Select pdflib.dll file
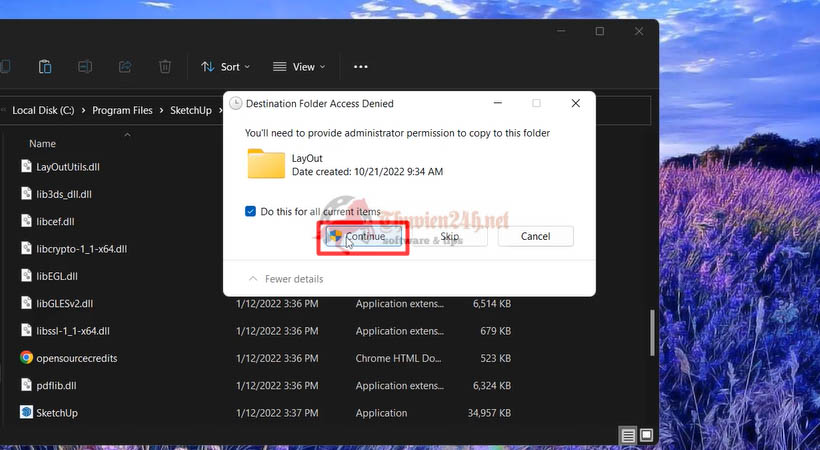Image resolution: width=820 pixels, height=450 pixels. click(x=56, y=386)
